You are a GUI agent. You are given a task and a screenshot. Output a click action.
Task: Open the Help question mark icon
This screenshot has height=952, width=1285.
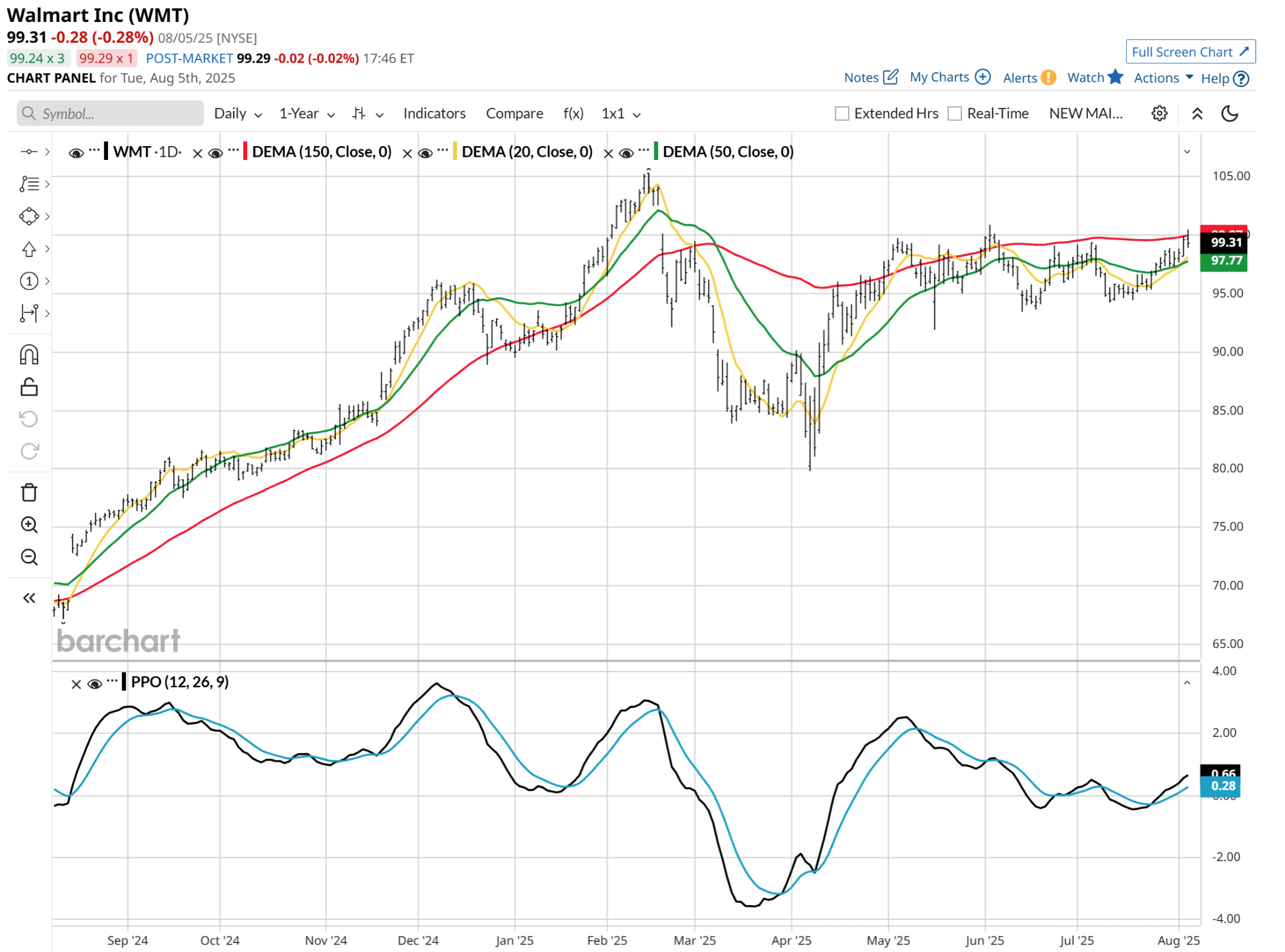click(x=1241, y=79)
